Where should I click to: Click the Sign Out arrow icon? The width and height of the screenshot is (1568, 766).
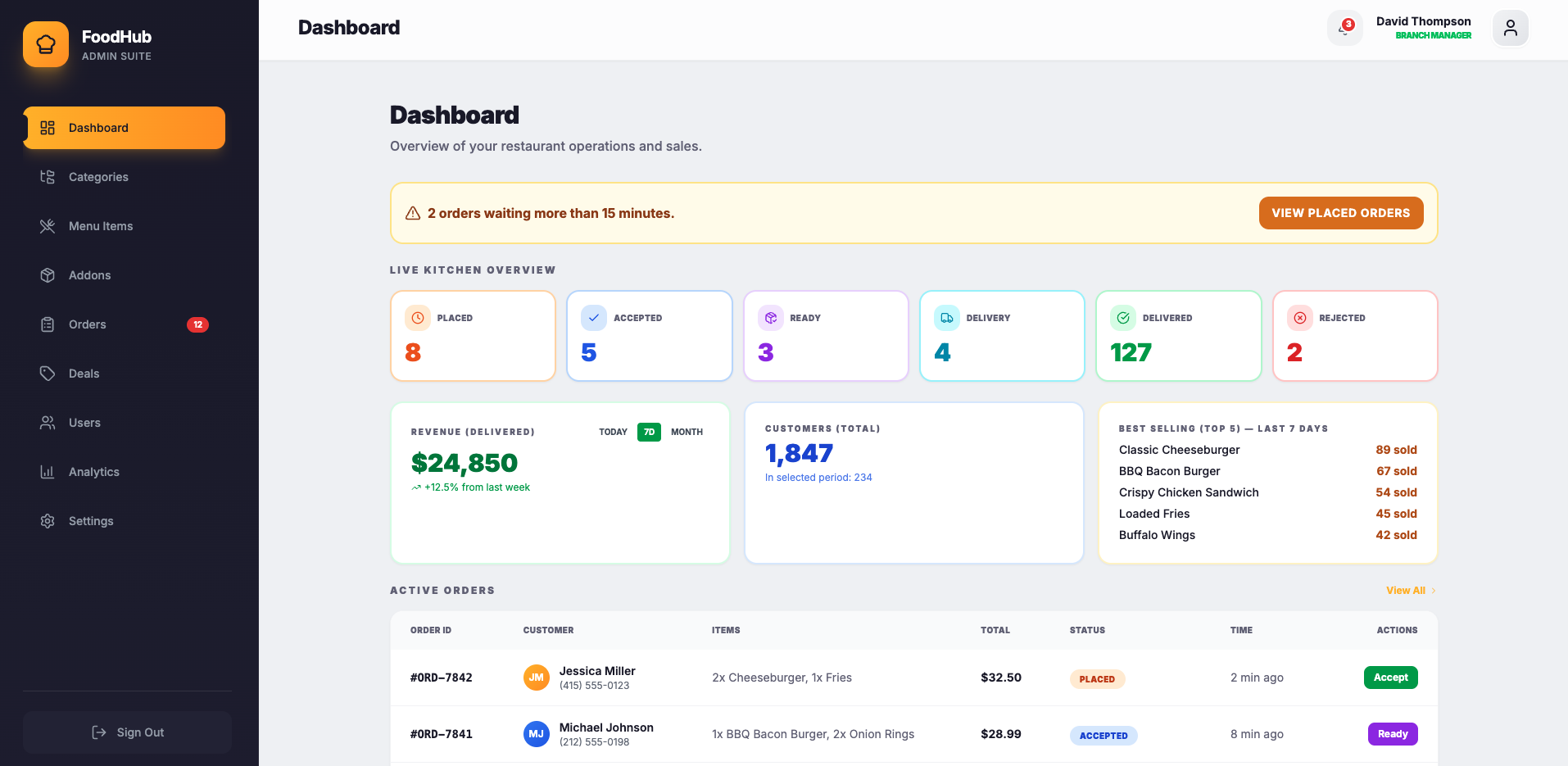(99, 732)
